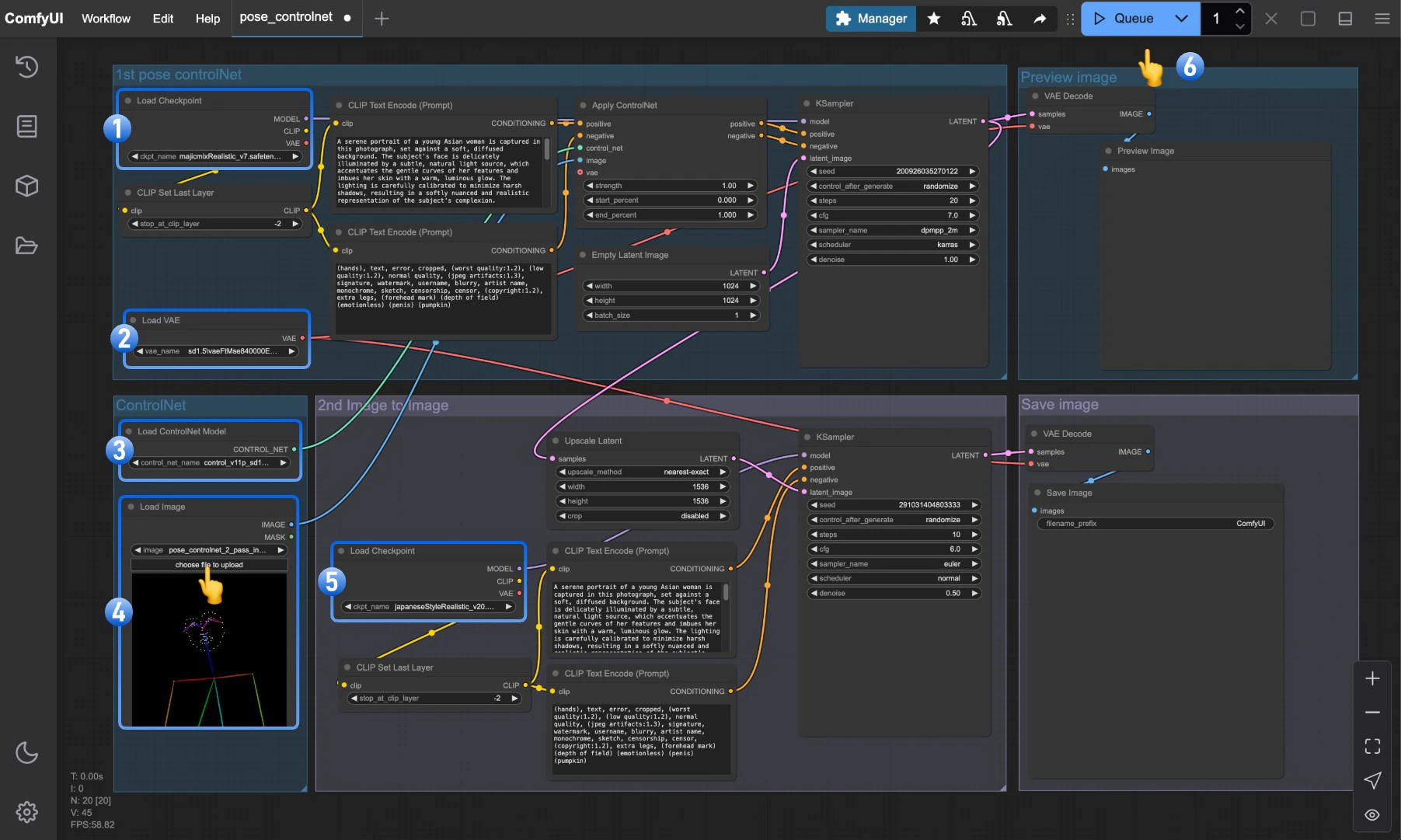Star the current workflow as favorite
This screenshot has width=1401, height=840.
click(x=934, y=18)
